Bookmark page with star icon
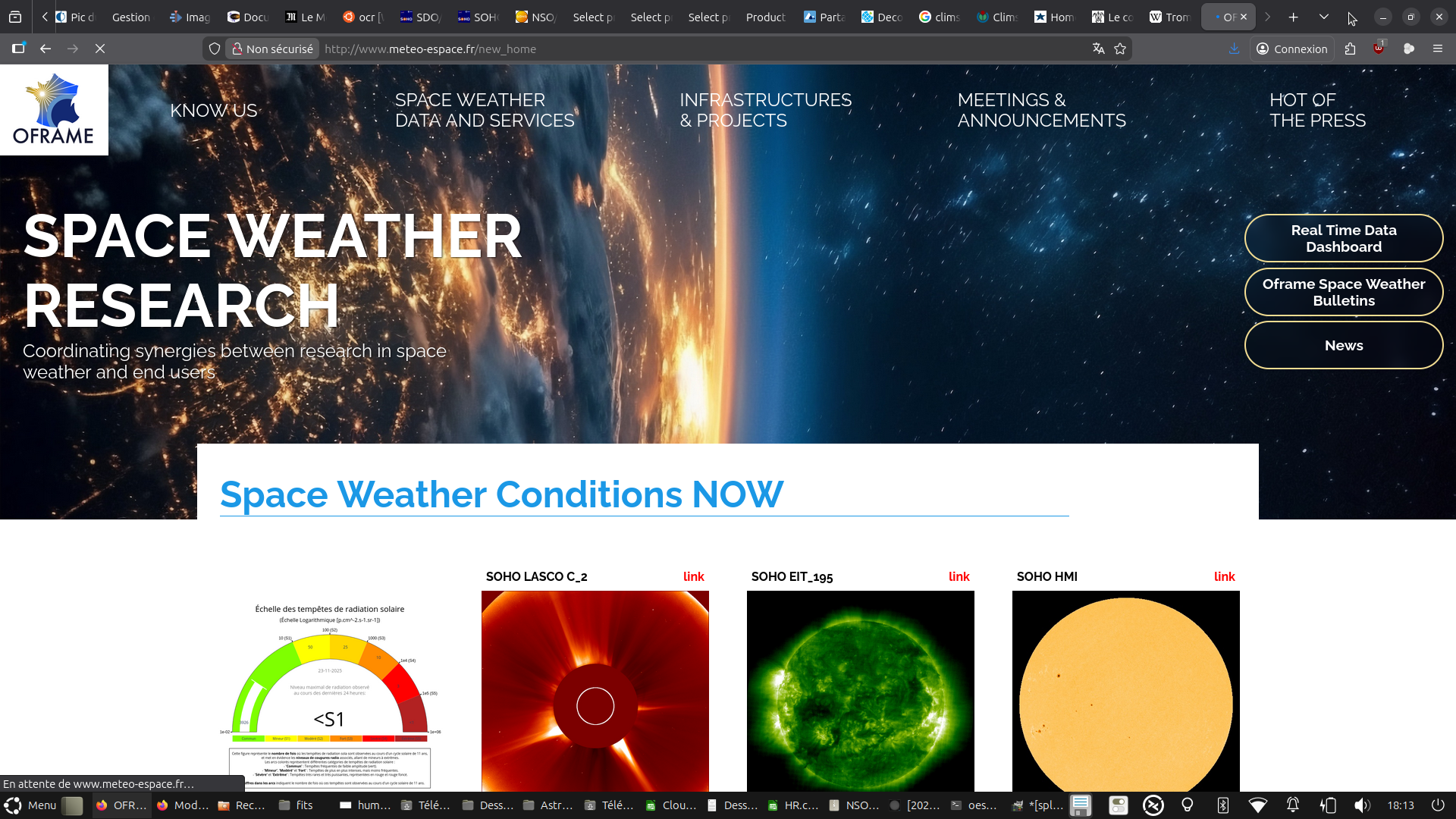 coord(1120,49)
